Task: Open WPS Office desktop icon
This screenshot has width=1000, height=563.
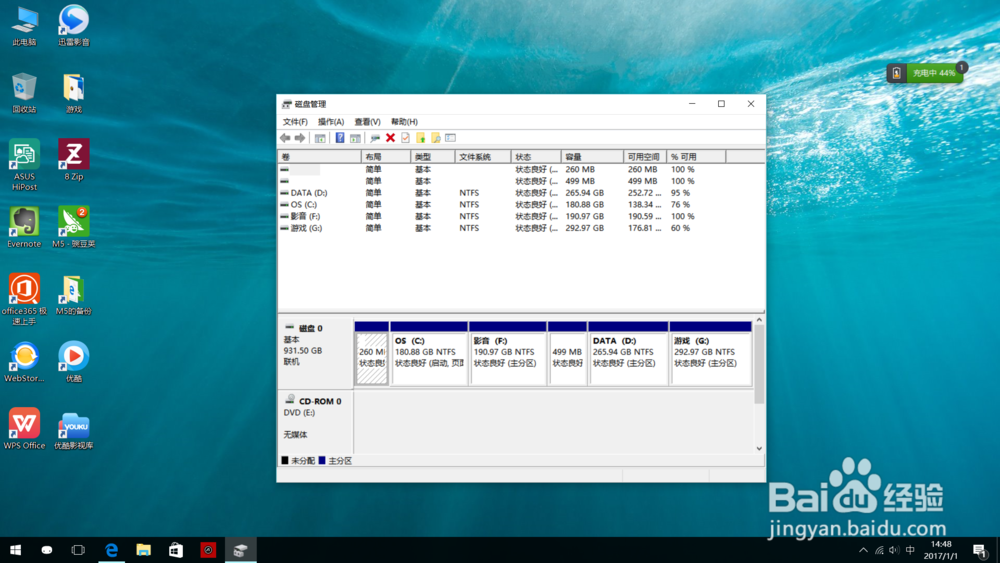Action: click(x=24, y=428)
